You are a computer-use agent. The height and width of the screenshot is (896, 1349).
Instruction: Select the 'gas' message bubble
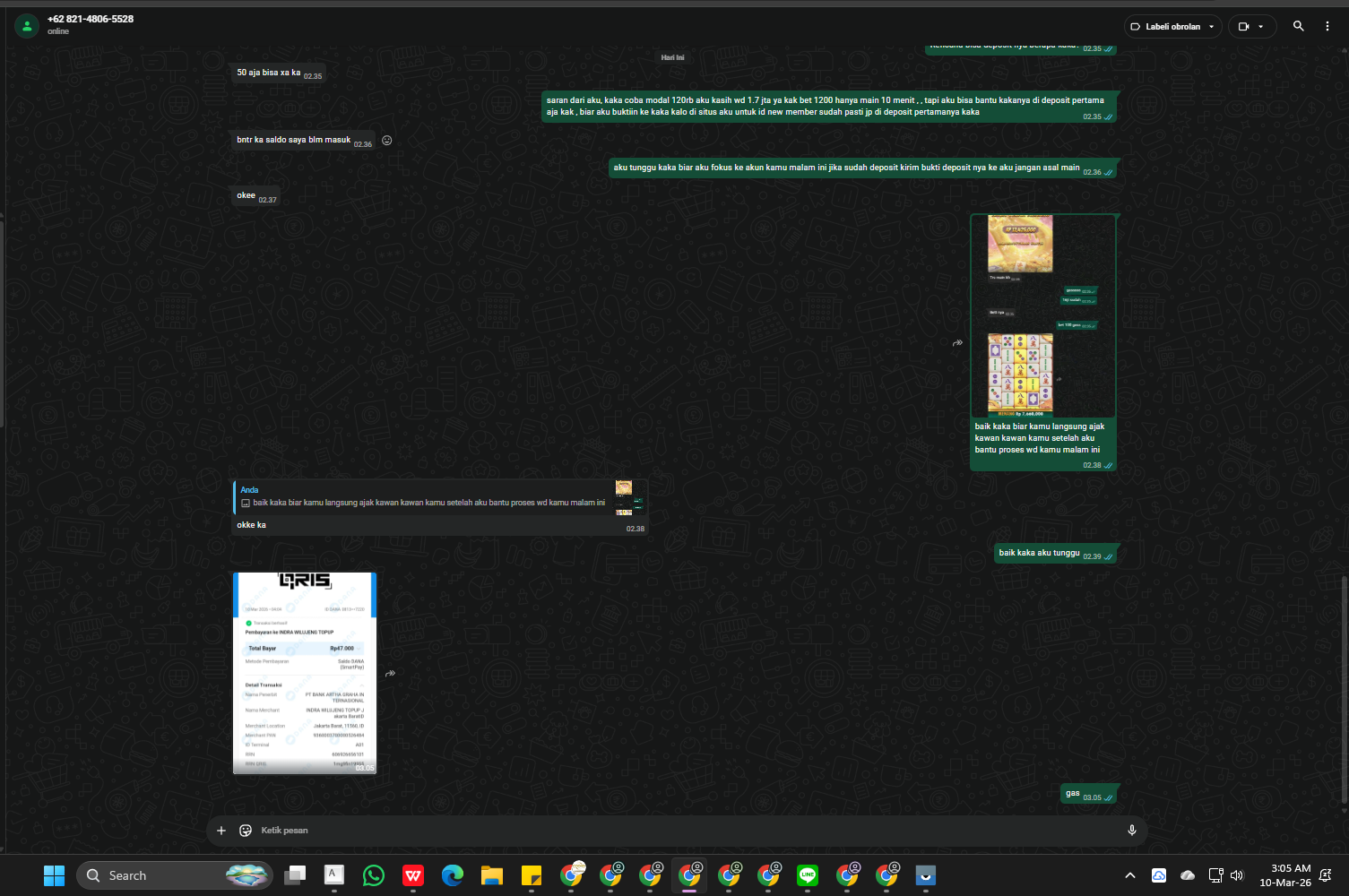[1089, 794]
